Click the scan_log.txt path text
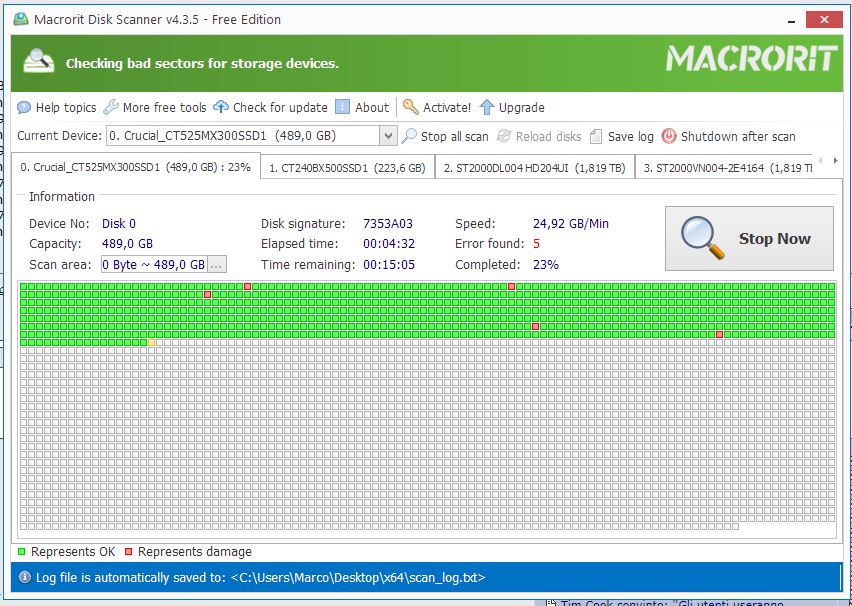 [358, 577]
